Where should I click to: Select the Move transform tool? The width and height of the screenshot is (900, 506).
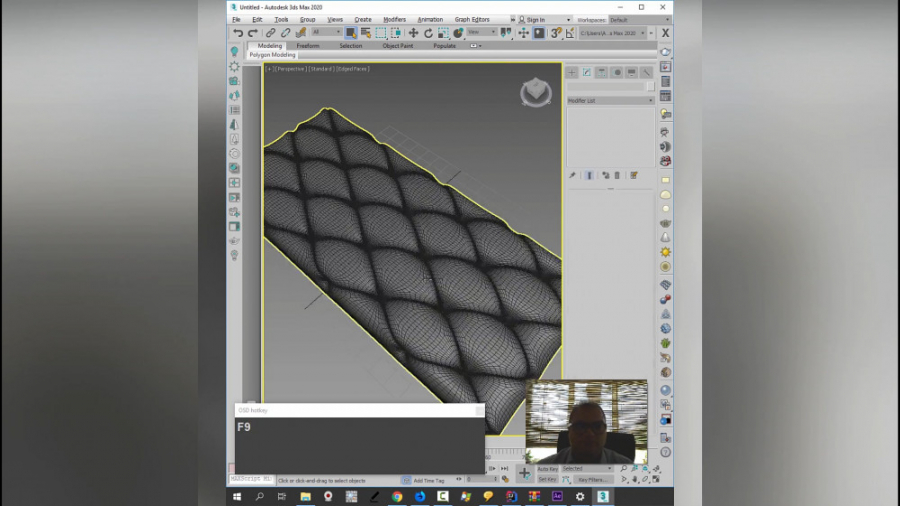click(x=413, y=33)
